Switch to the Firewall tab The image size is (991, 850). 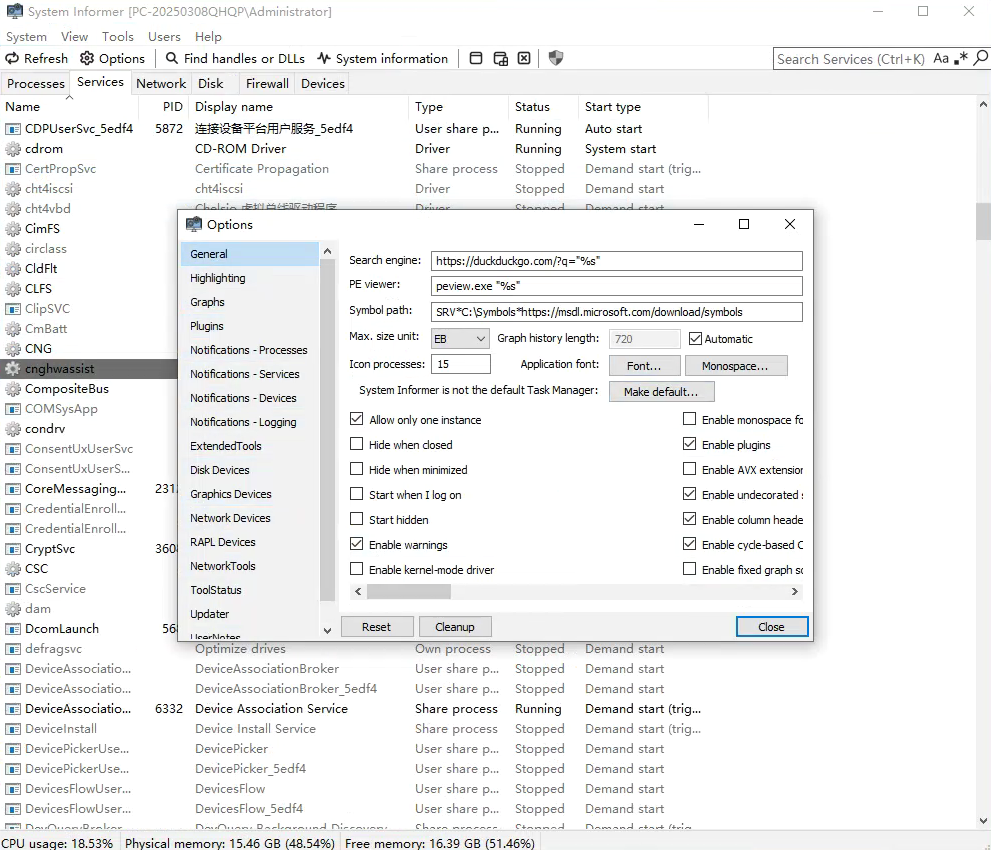coord(267,83)
